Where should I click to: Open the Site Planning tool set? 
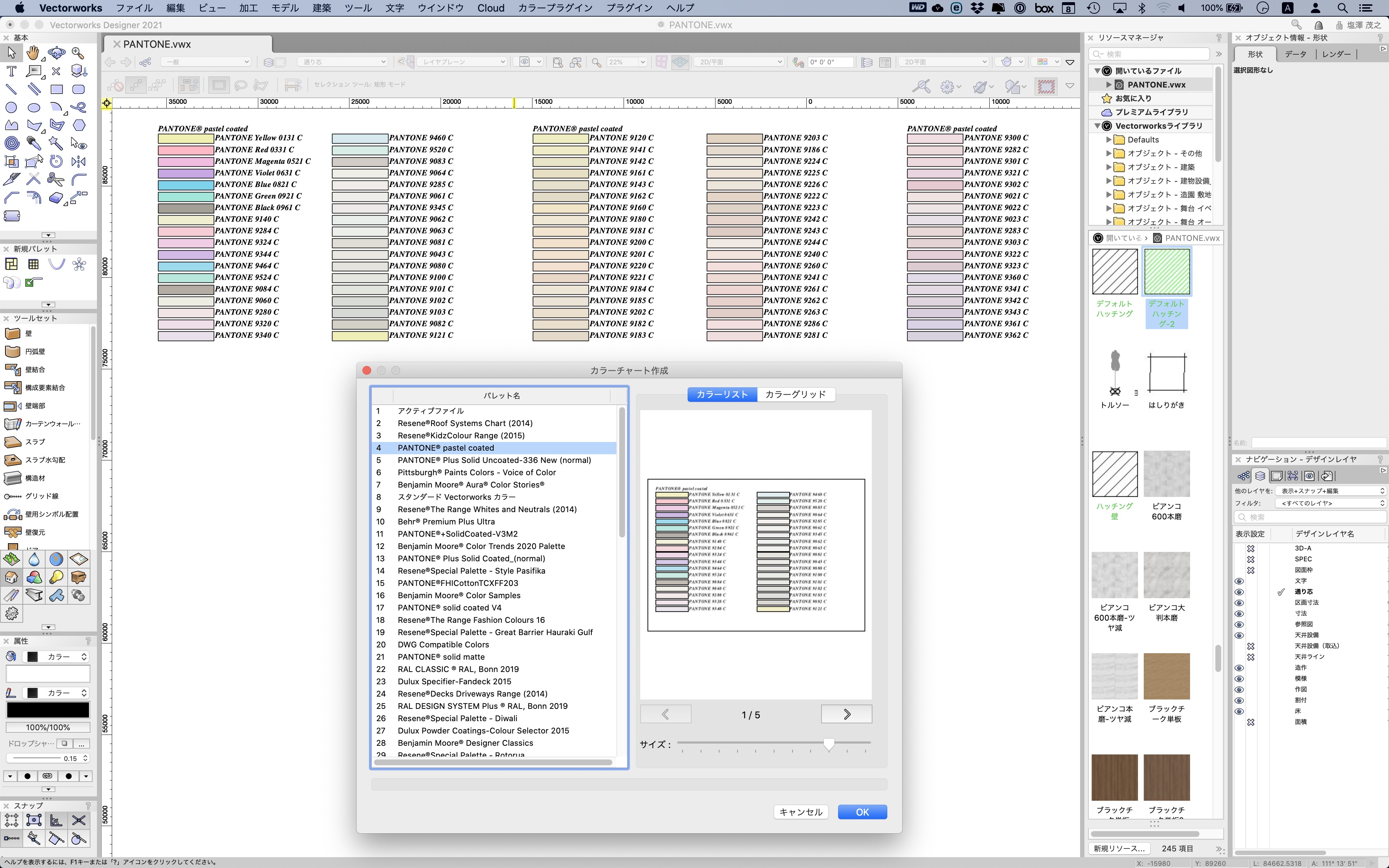pos(12,559)
